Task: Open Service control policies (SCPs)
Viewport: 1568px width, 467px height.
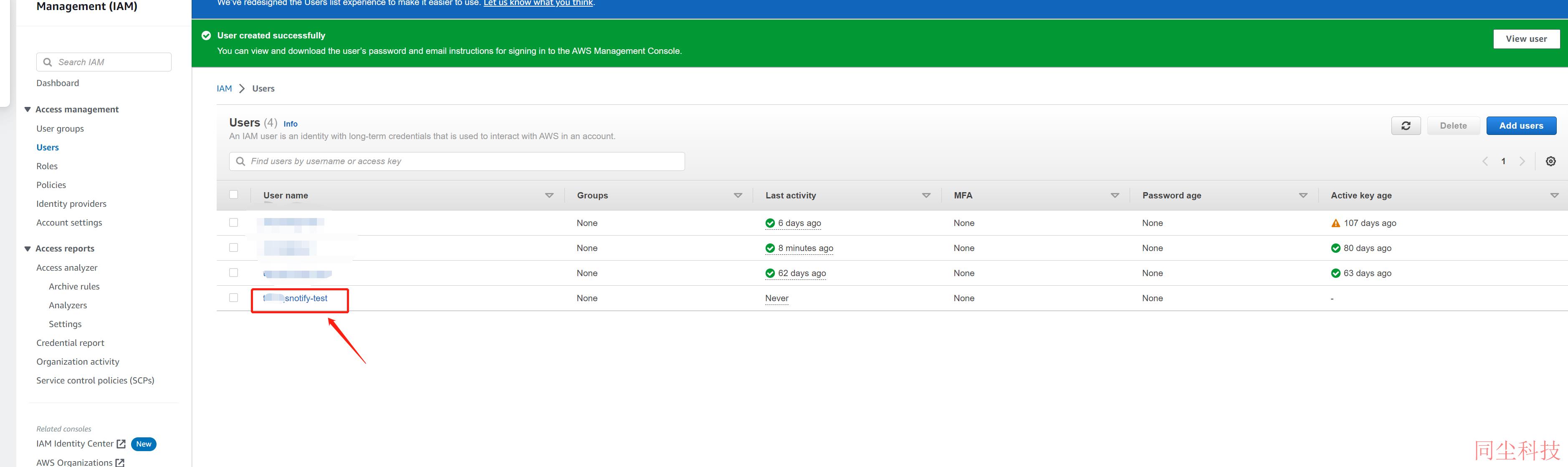Action: 96,381
